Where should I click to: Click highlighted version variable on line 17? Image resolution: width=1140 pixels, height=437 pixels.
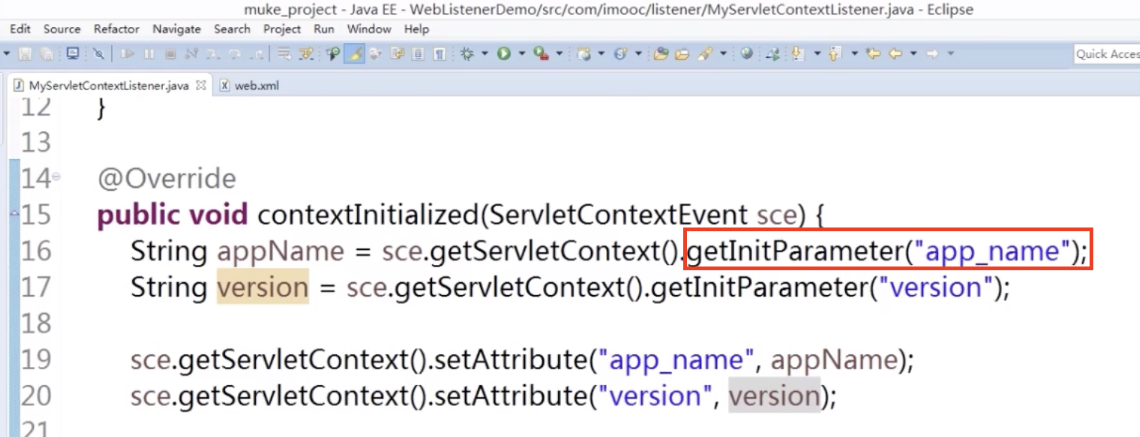pyautogui.click(x=262, y=287)
